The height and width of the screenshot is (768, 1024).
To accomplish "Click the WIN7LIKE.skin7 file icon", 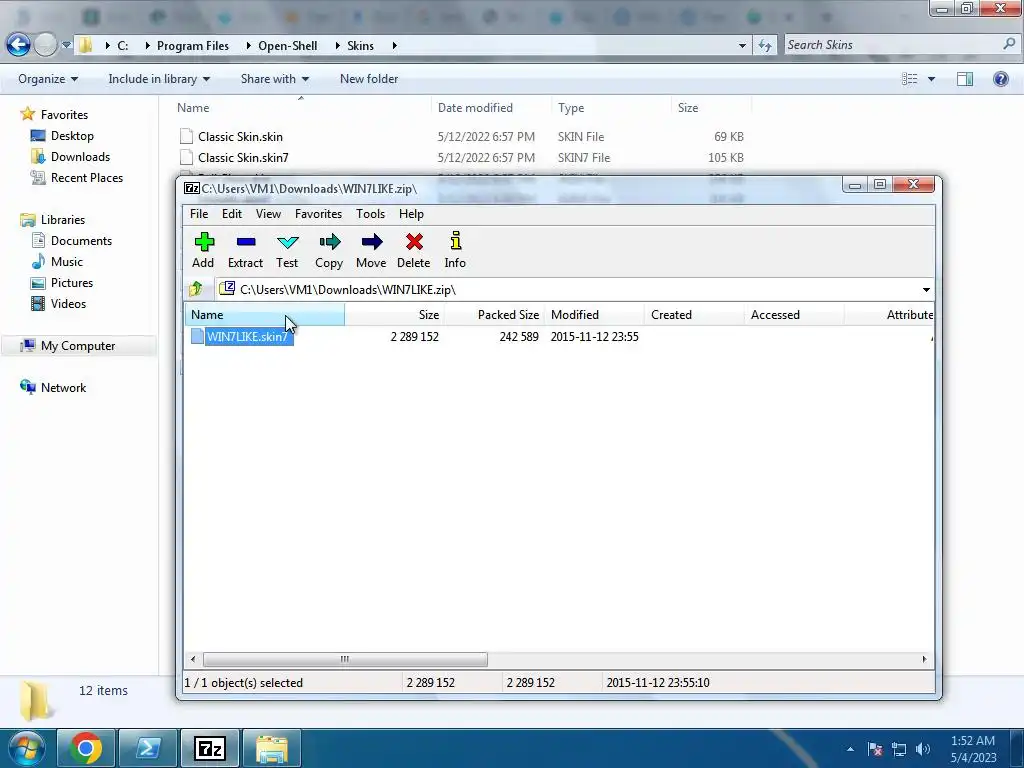I will coord(197,336).
